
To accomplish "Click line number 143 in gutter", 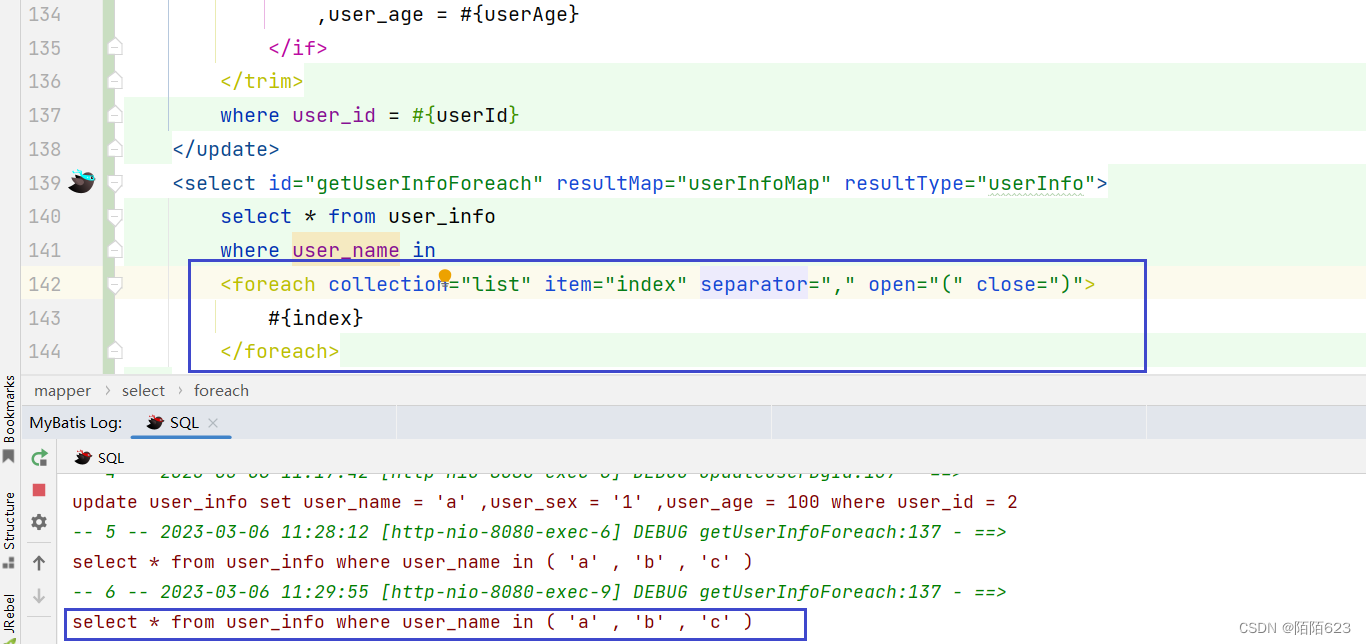I will point(43,317).
